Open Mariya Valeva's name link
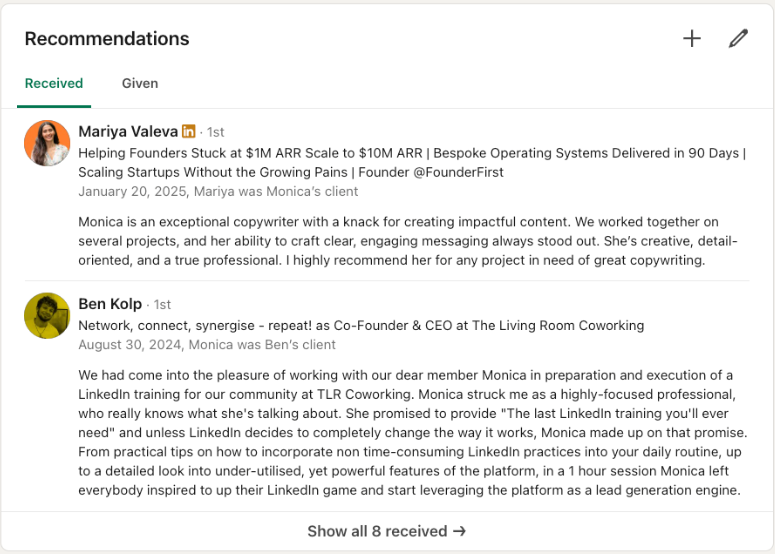 pos(128,132)
